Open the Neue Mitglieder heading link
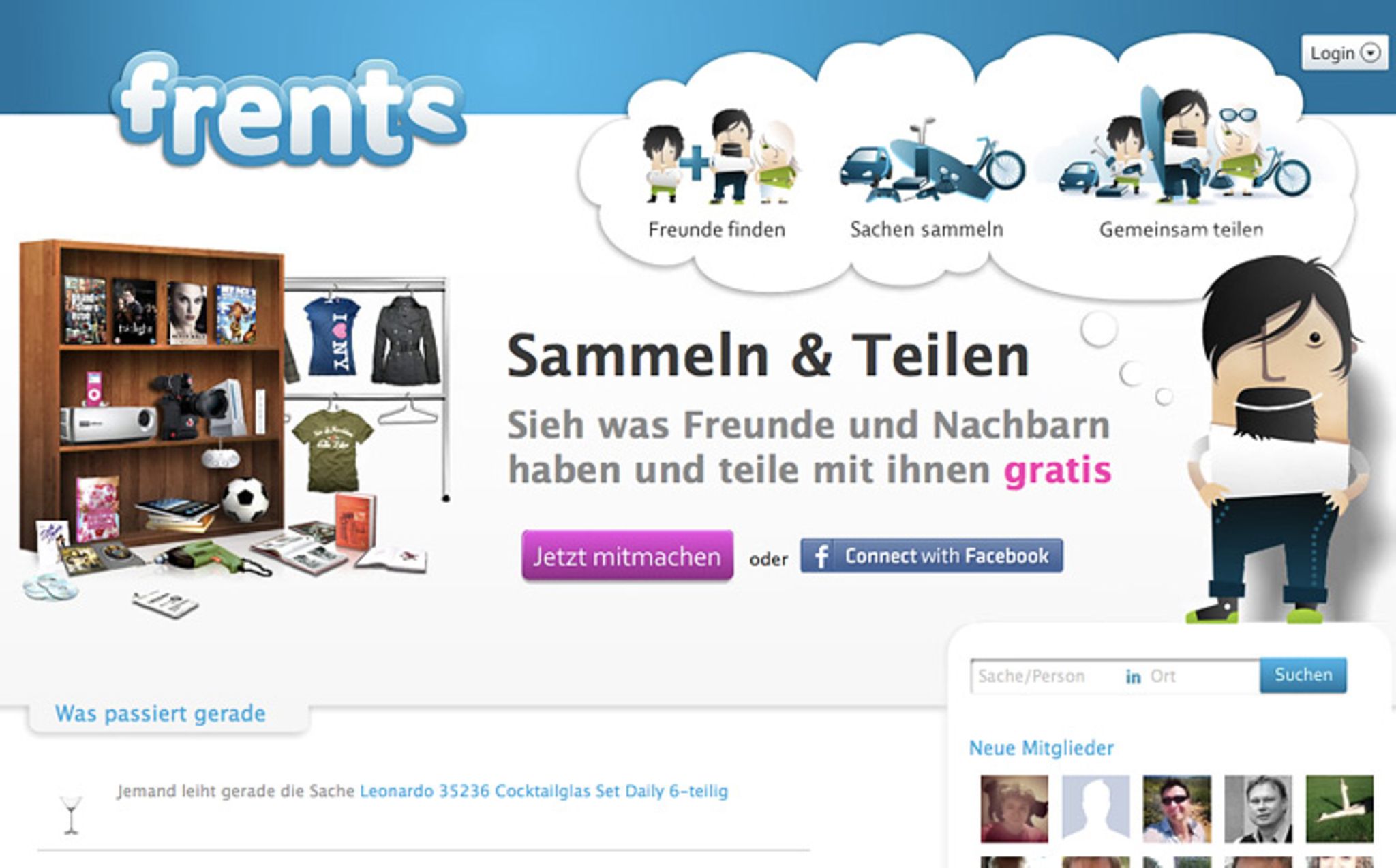The height and width of the screenshot is (868, 1396). (x=1041, y=748)
